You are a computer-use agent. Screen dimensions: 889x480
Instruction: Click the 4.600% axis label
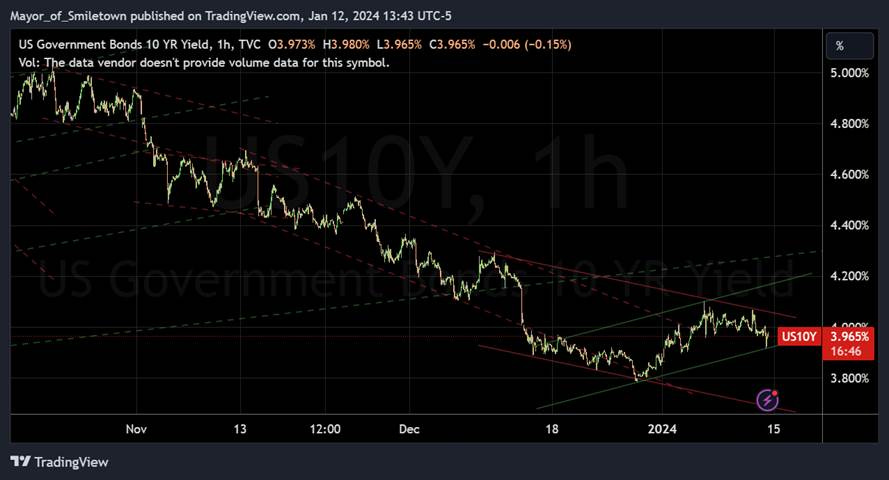tap(849, 175)
